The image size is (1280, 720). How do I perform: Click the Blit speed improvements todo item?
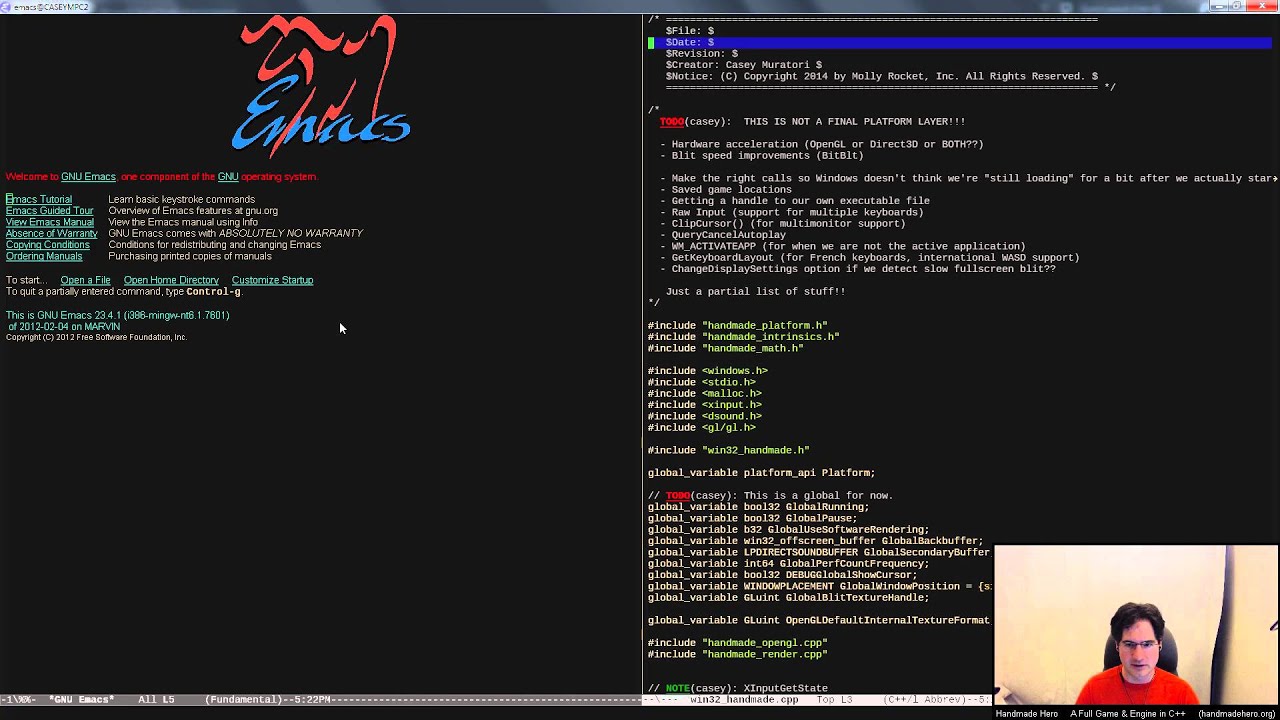tap(762, 155)
